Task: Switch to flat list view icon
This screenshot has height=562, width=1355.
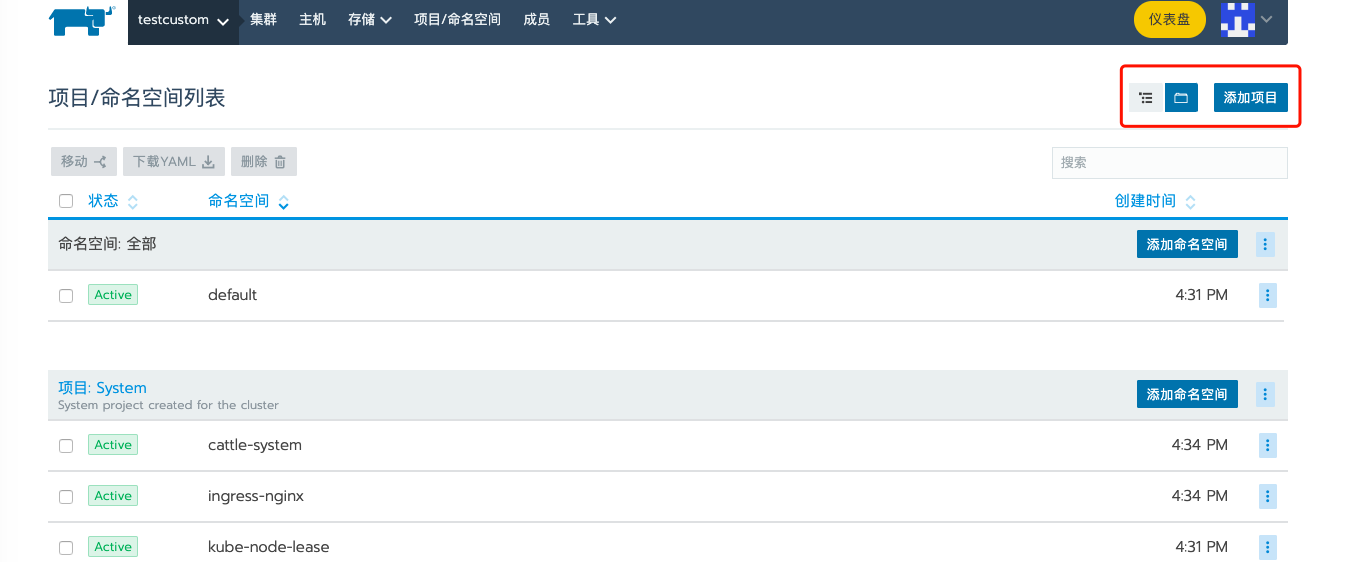Action: point(1147,98)
